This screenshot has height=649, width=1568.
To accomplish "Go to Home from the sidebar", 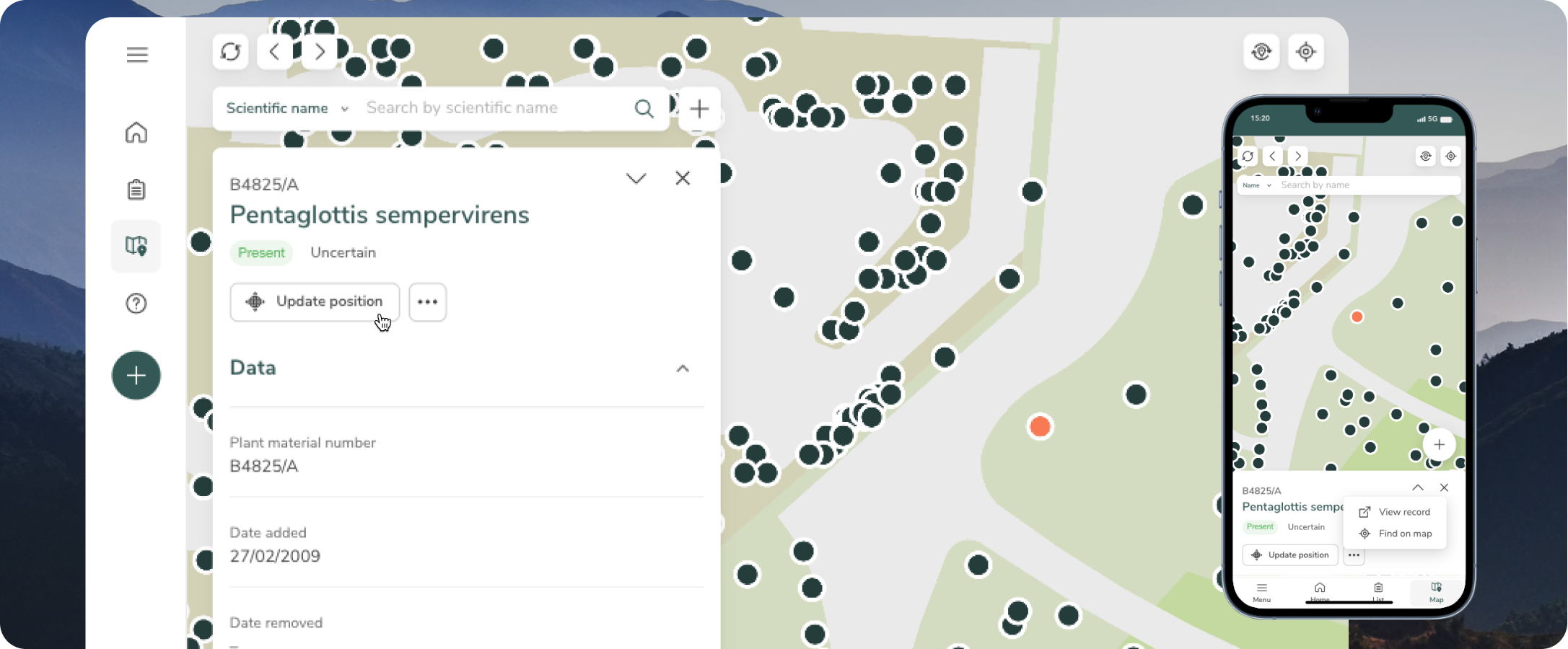I will pyautogui.click(x=136, y=133).
